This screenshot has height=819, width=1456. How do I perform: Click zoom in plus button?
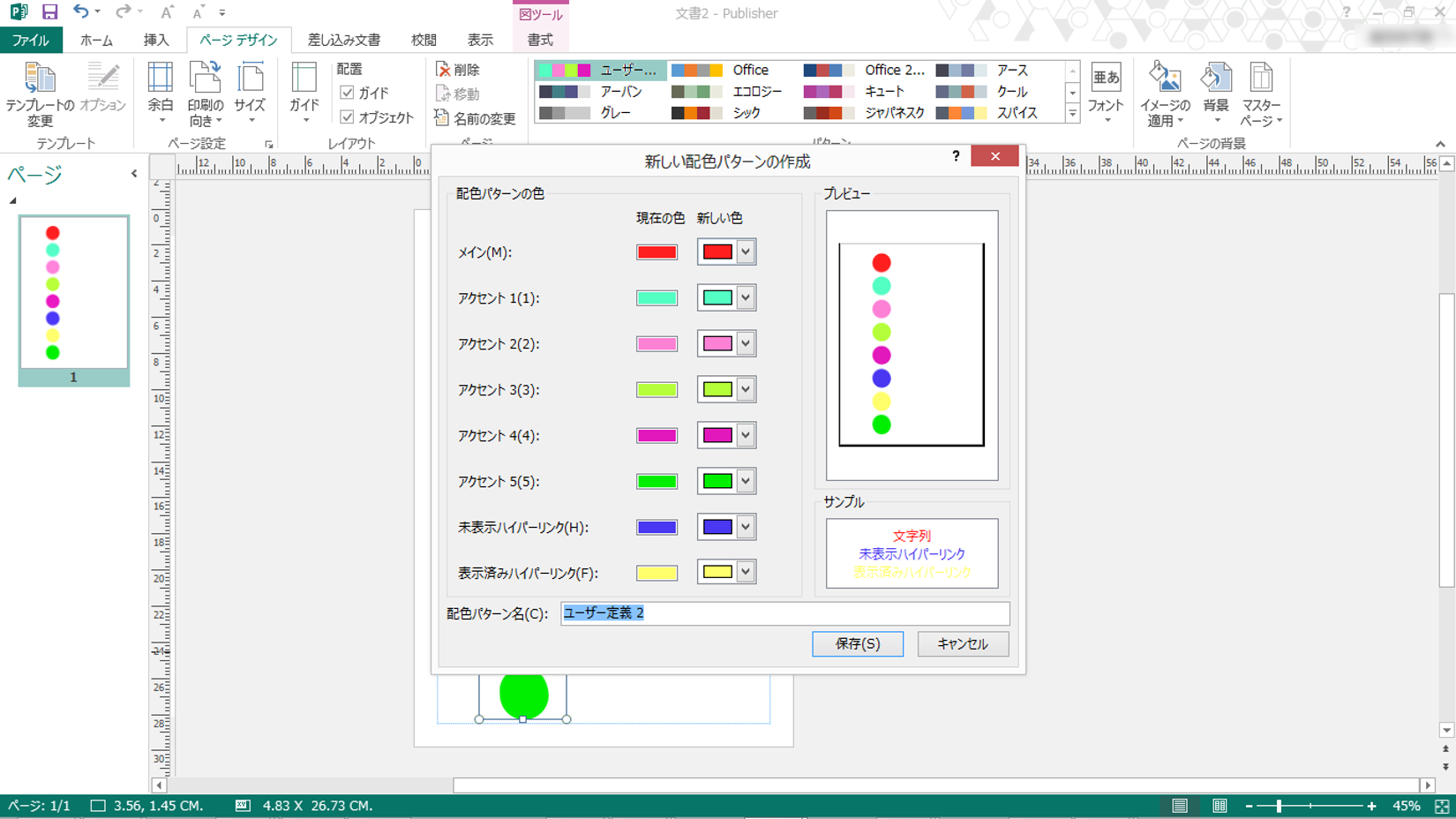click(1371, 806)
